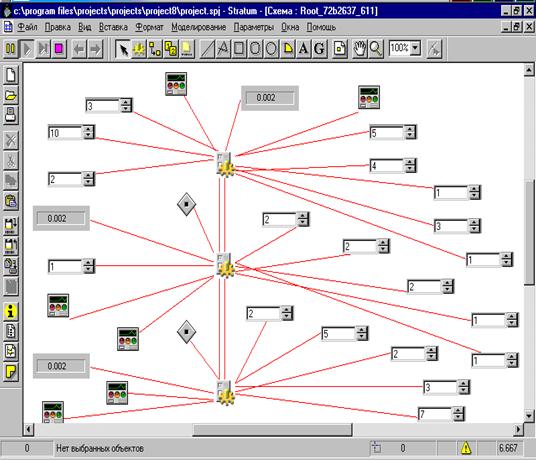Open the 100% zoom dropdown
This screenshot has width=536, height=460.
415,48
